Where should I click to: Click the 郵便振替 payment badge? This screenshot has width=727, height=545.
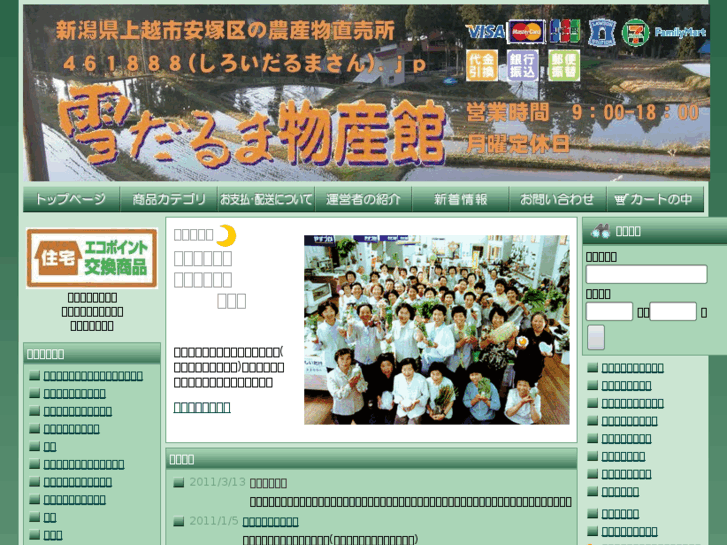(564, 65)
